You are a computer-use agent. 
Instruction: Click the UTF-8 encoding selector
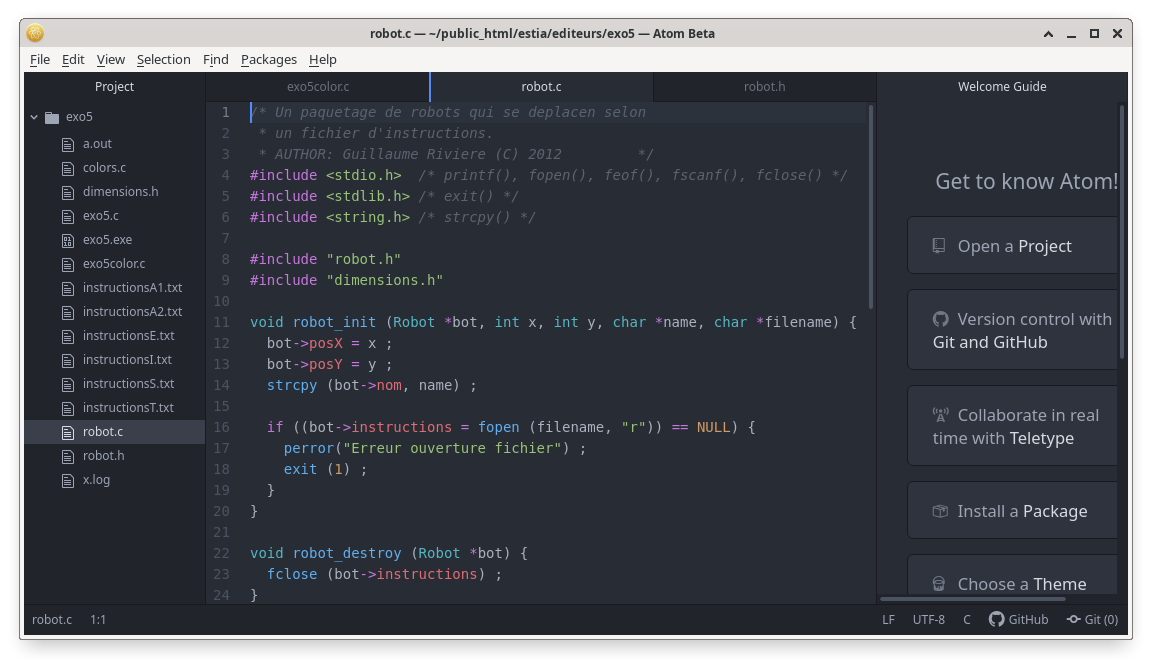(929, 619)
